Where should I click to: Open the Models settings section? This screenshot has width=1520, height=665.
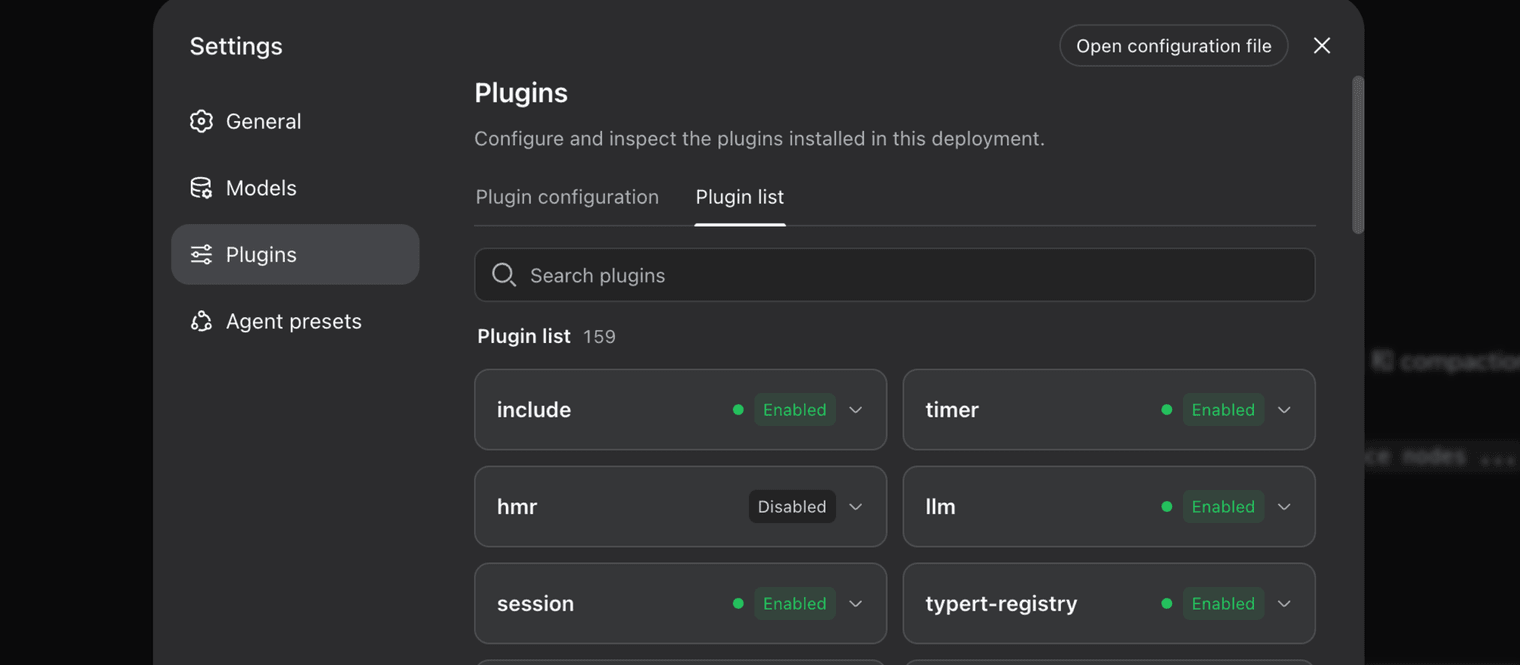tap(295, 188)
